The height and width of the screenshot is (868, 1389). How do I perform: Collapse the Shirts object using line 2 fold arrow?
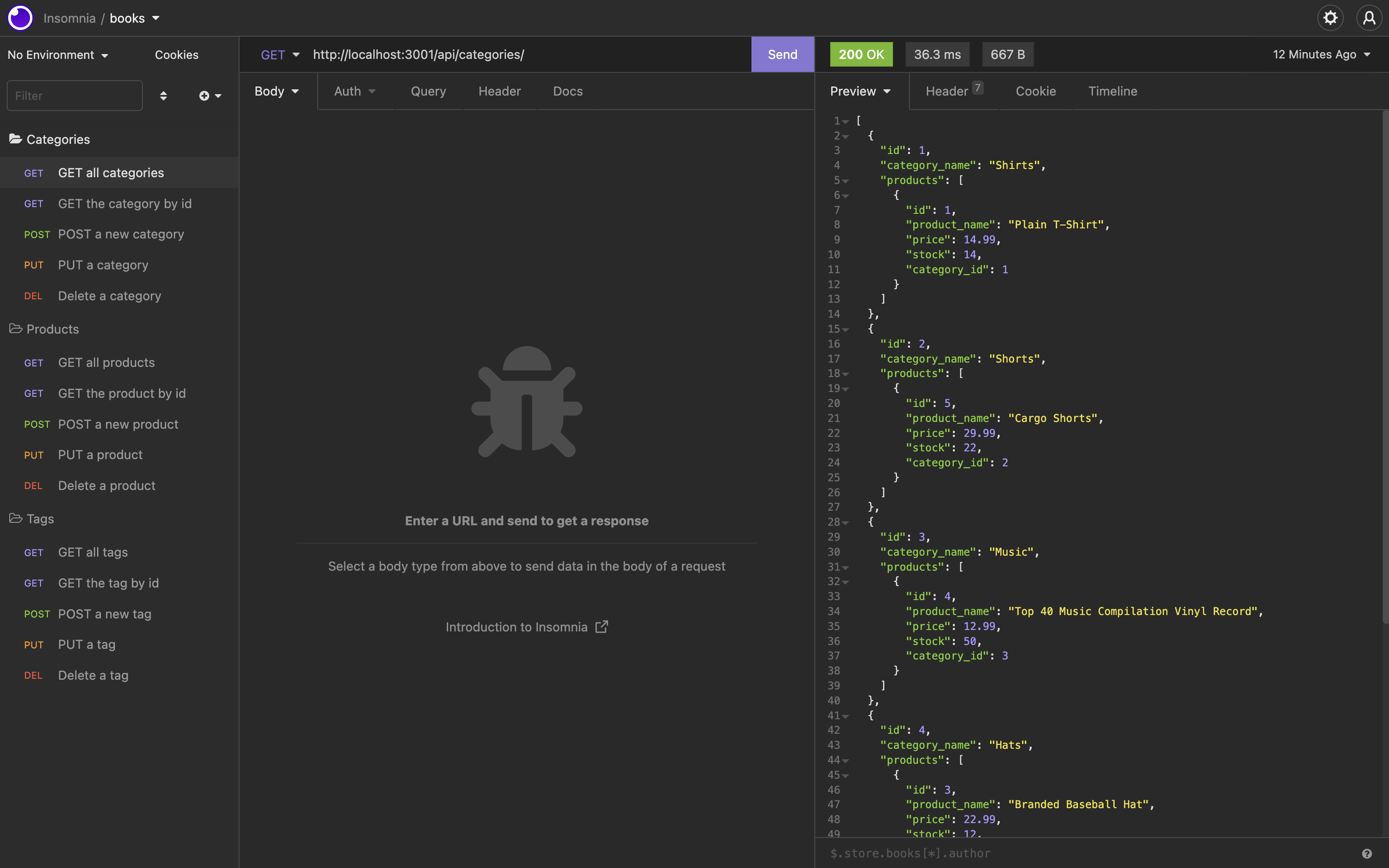point(846,136)
